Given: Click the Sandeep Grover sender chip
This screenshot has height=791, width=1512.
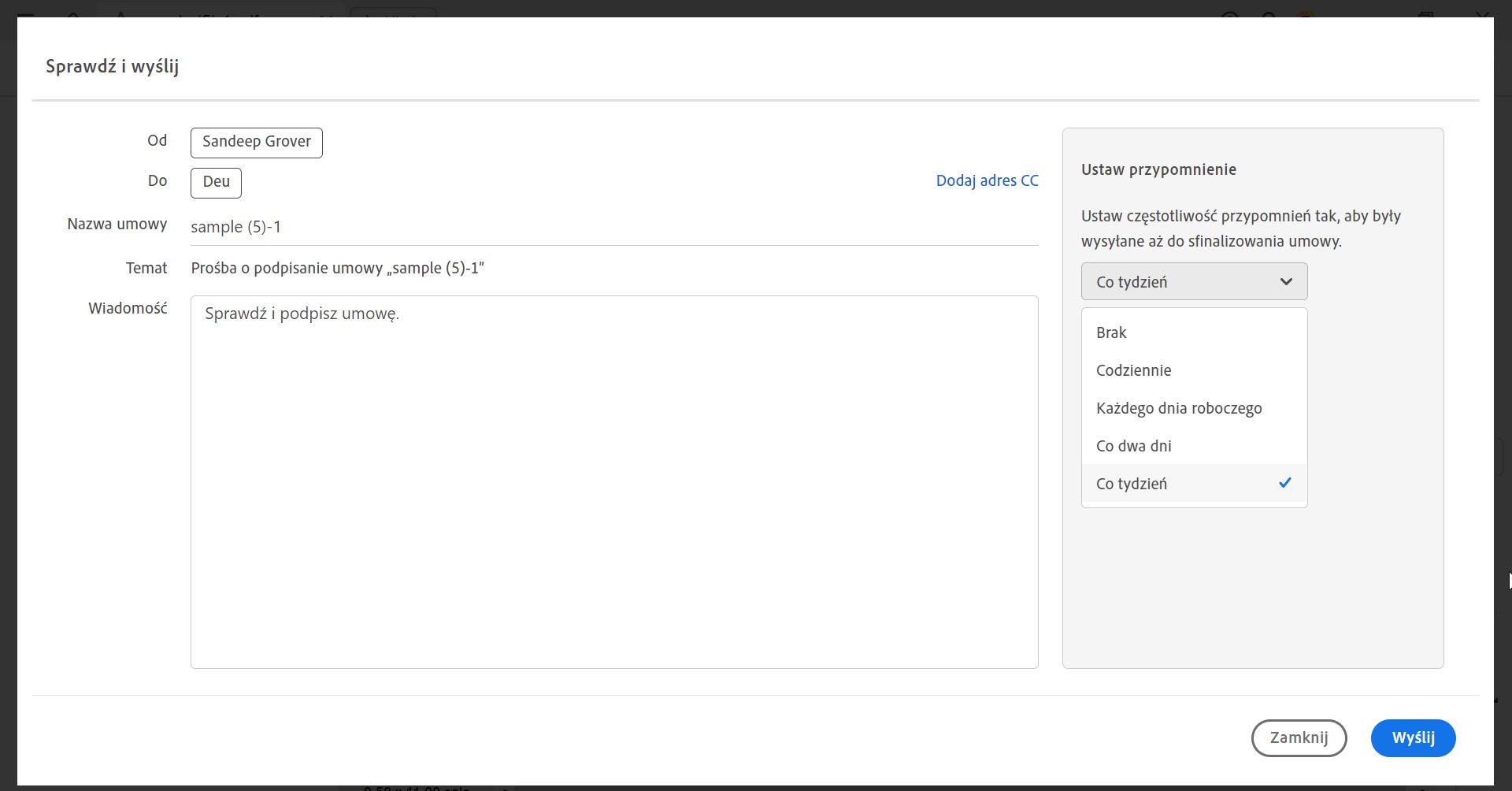Looking at the screenshot, I should 257,142.
